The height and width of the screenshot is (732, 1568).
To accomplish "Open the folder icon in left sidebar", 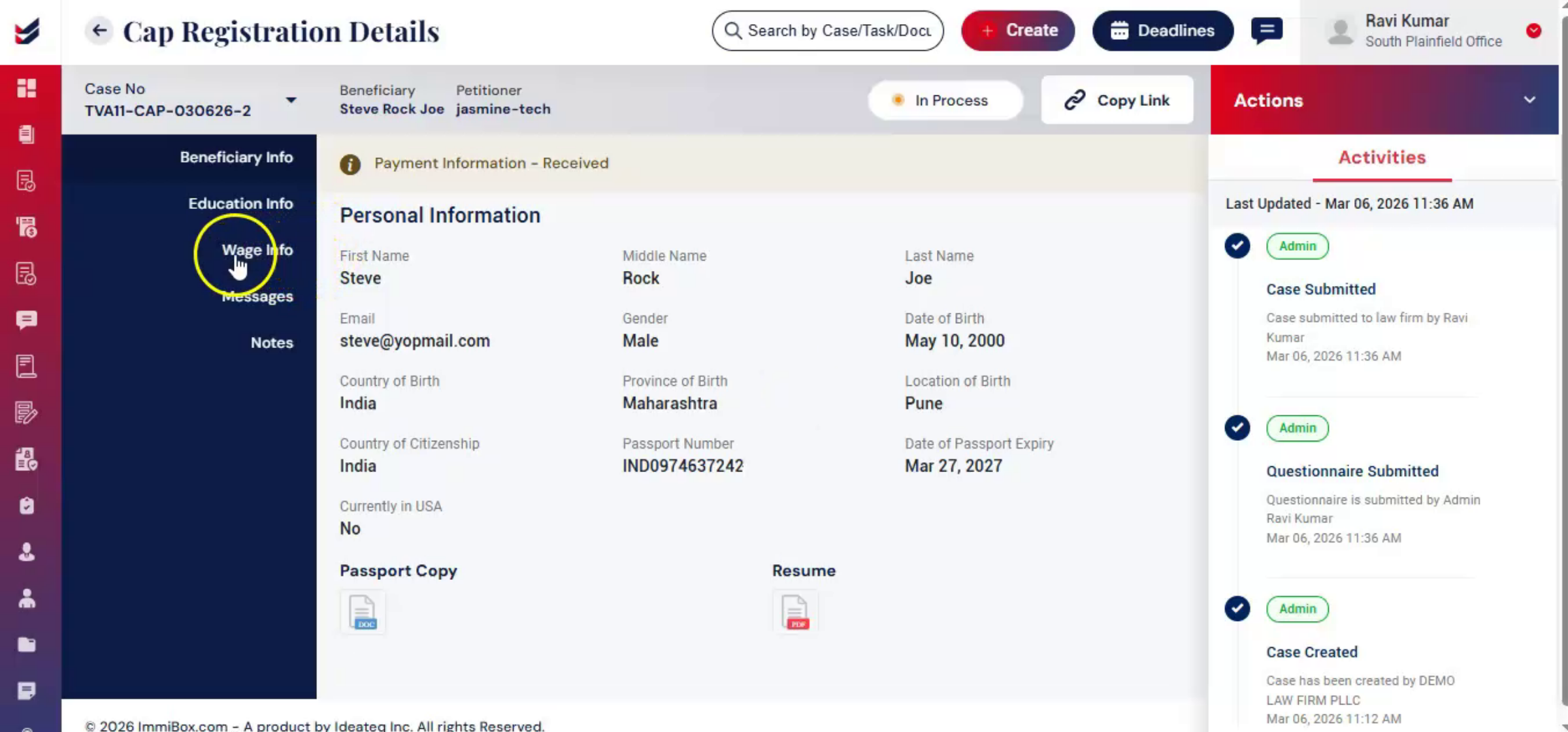I will (x=26, y=644).
